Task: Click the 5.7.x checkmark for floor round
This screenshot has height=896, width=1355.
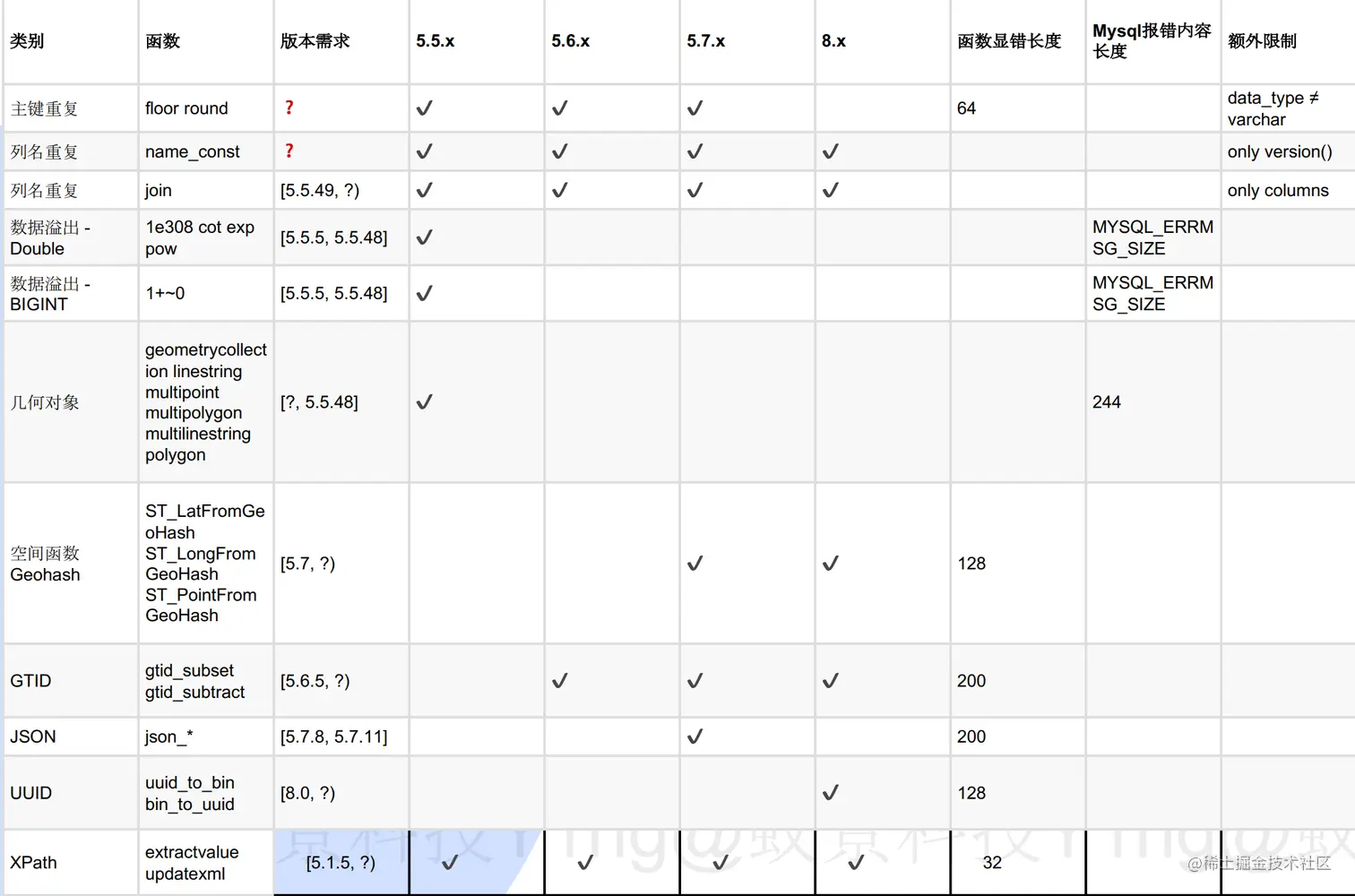Action: pyautogui.click(x=695, y=108)
